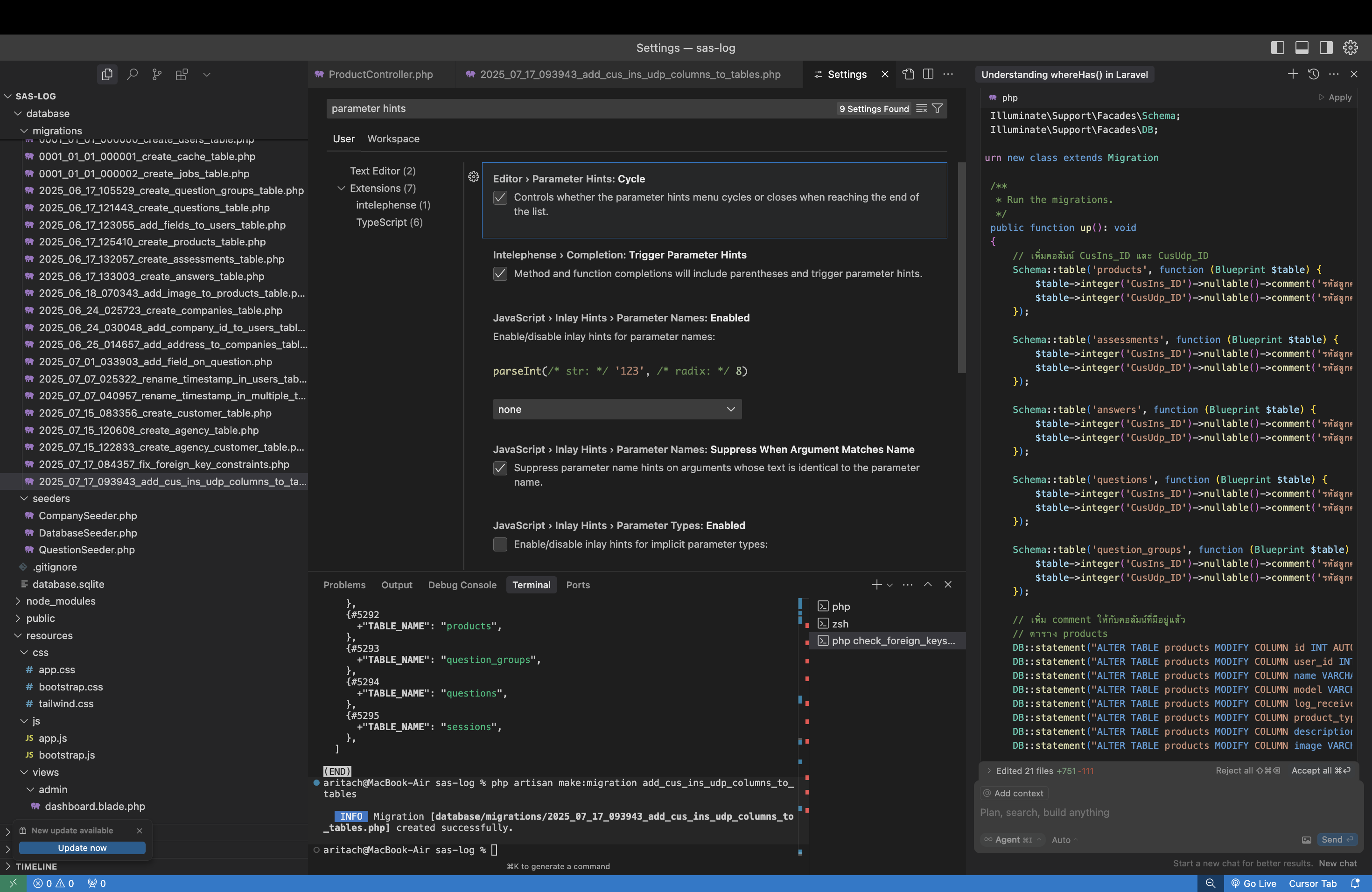Click the 'parameter hints' settings search field
This screenshot has height=892, width=1372.
pyautogui.click(x=576, y=108)
